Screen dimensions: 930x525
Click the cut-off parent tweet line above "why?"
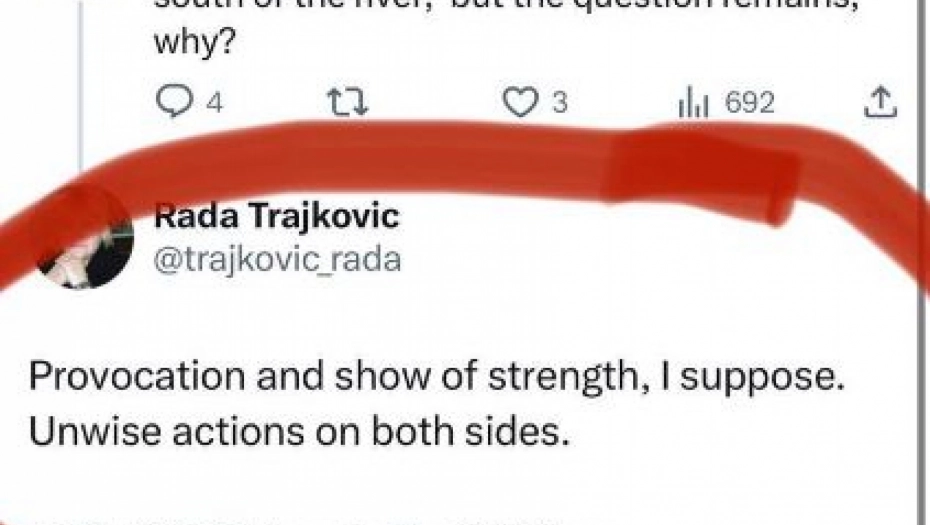click(500, 6)
